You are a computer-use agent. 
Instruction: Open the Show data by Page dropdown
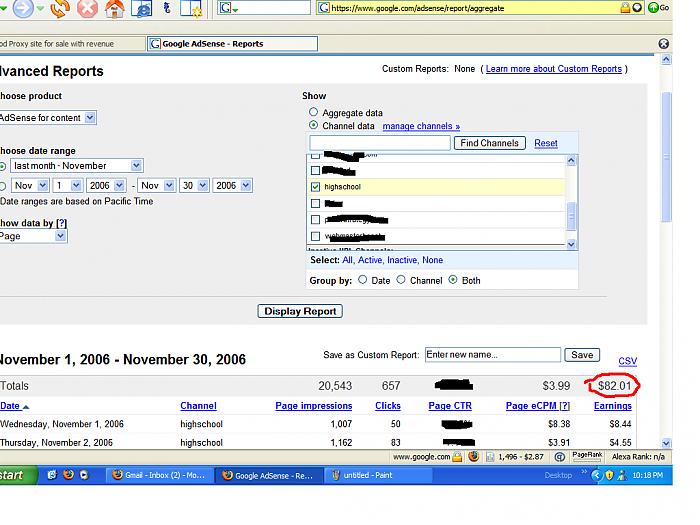coord(33,236)
